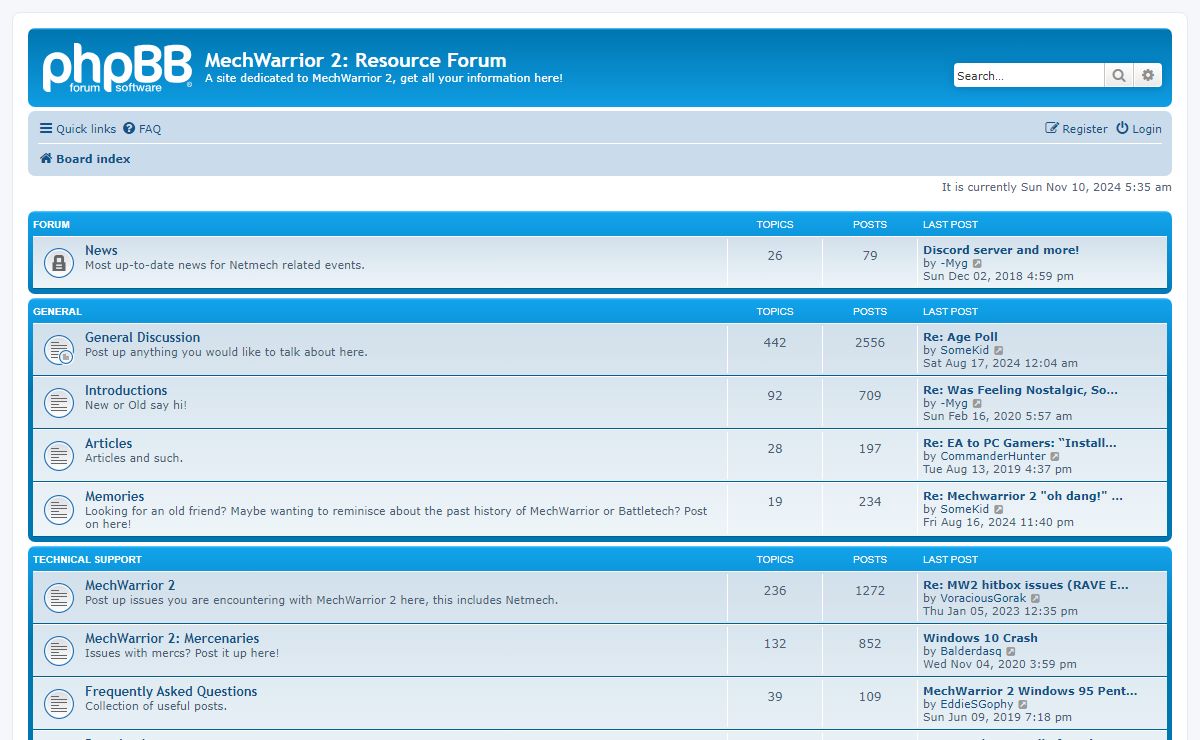Open the Introductions forum

click(126, 390)
